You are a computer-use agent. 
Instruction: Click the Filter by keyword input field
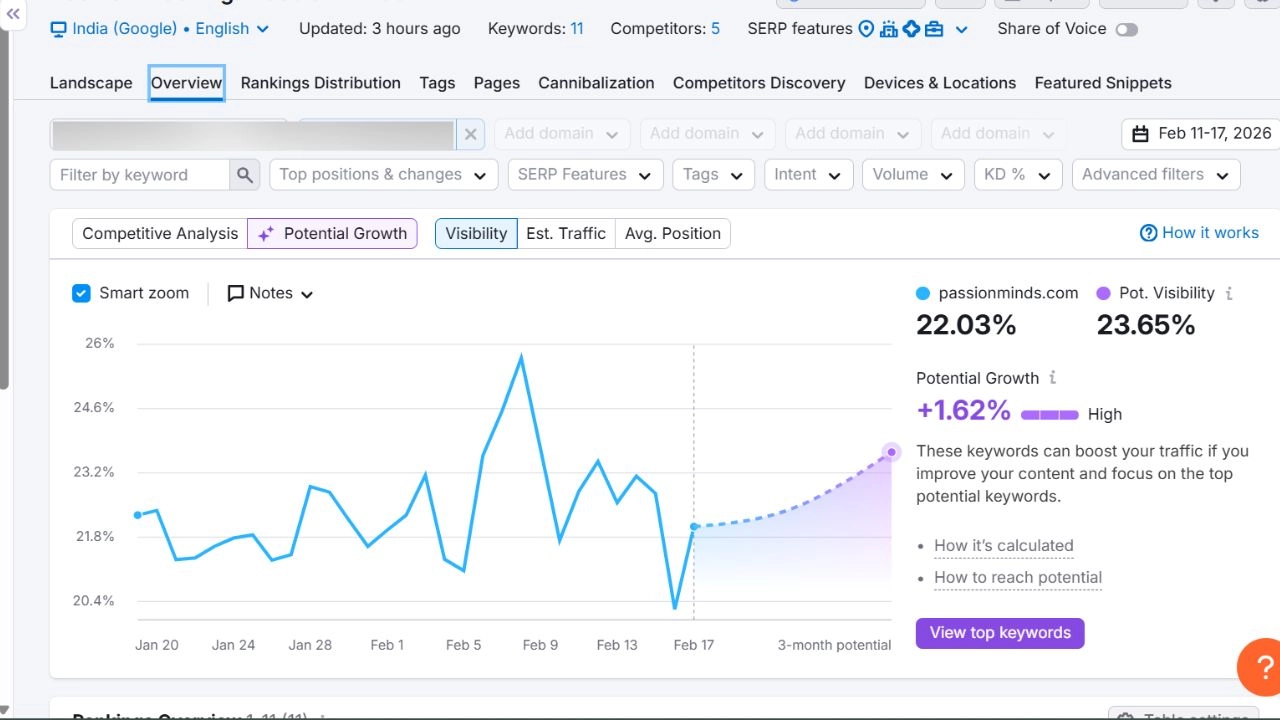(140, 175)
